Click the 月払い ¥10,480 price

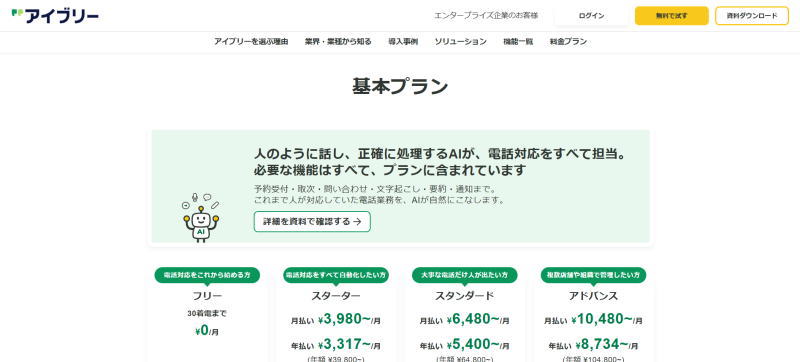point(593,320)
